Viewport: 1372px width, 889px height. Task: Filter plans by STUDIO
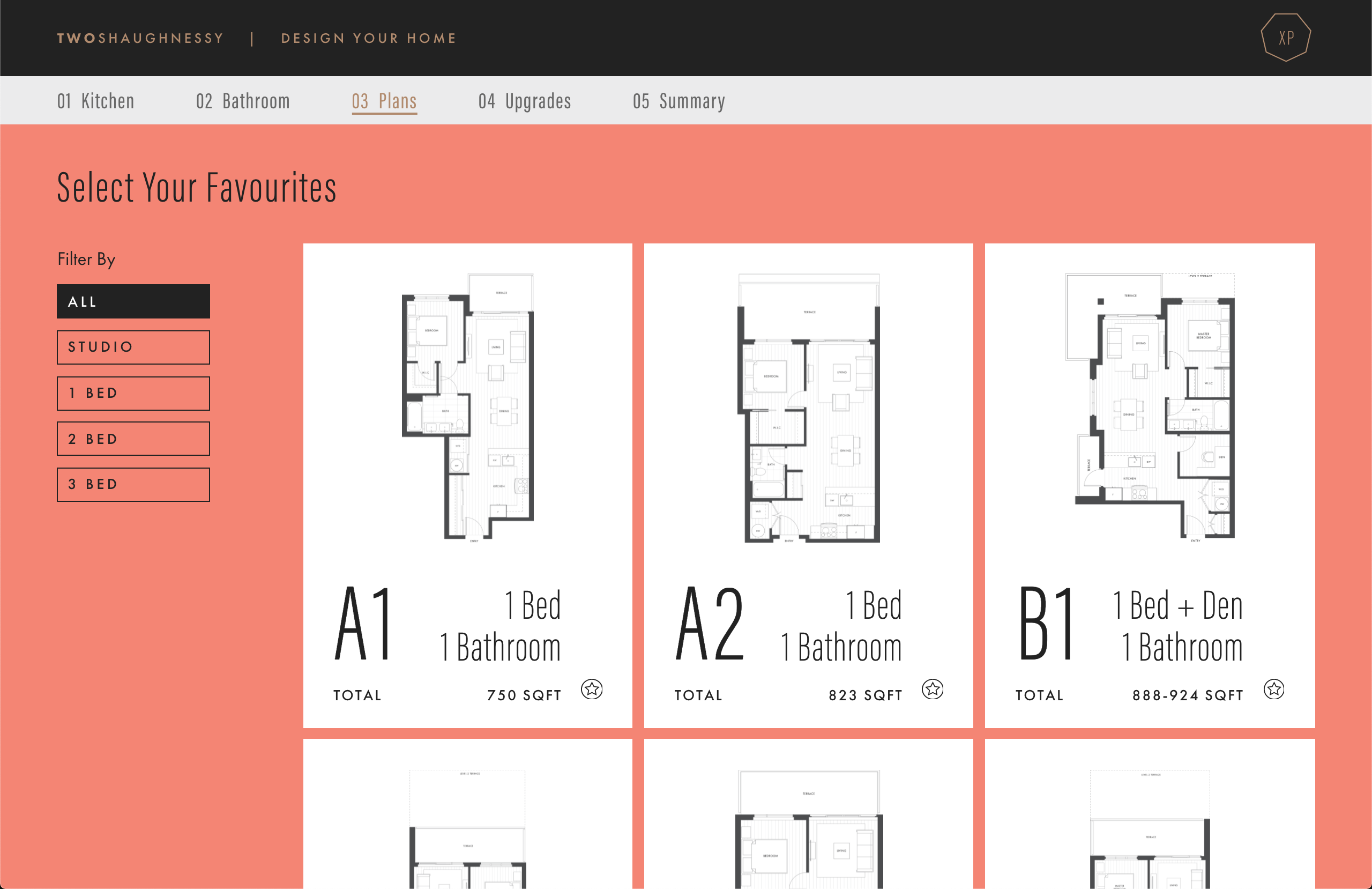pyautogui.click(x=133, y=347)
